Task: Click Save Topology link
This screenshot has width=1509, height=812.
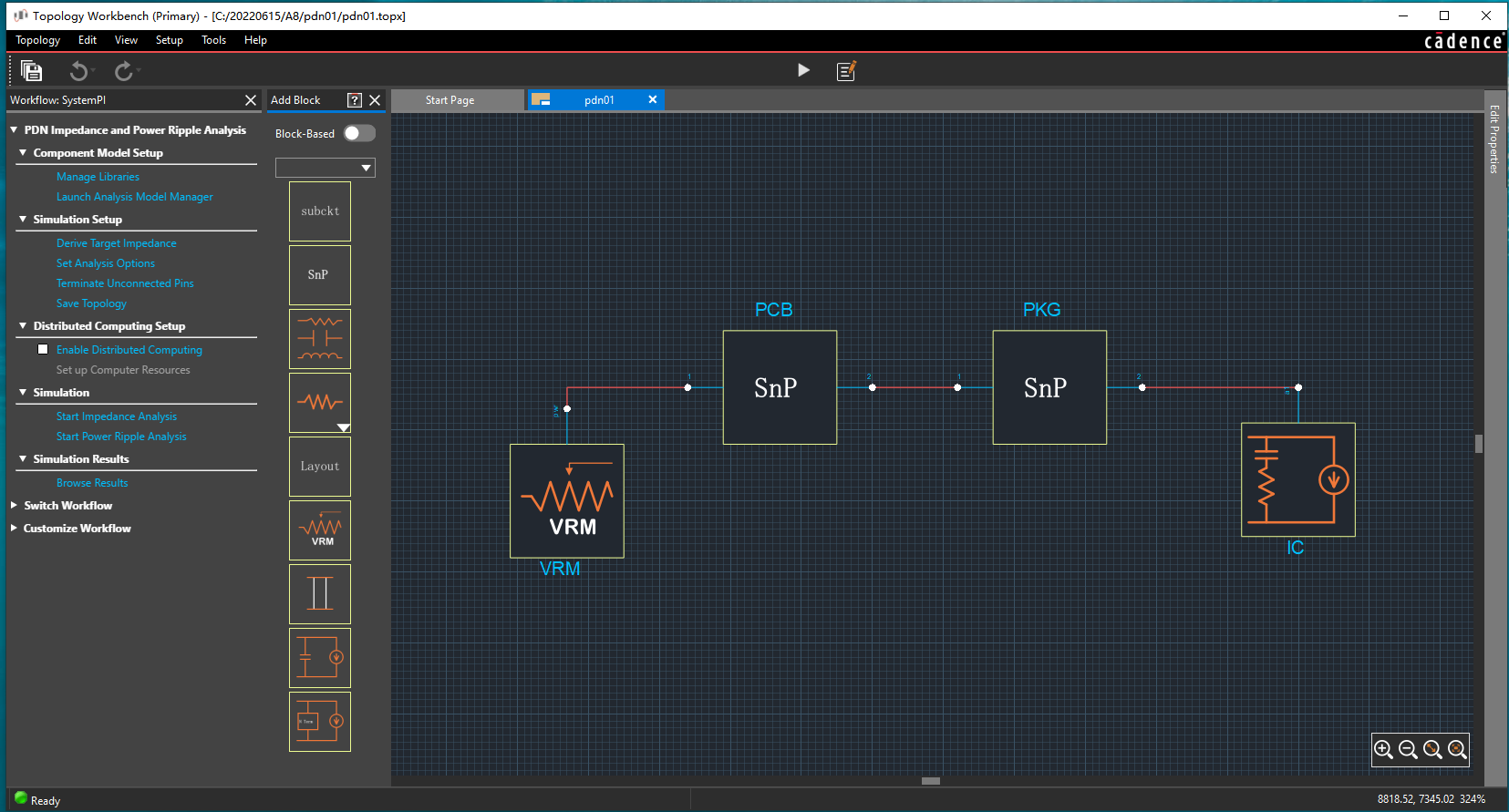Action: 91,303
